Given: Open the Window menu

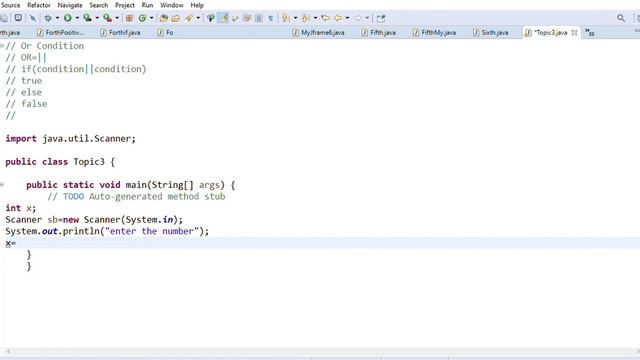Looking at the screenshot, I should coord(171,5).
